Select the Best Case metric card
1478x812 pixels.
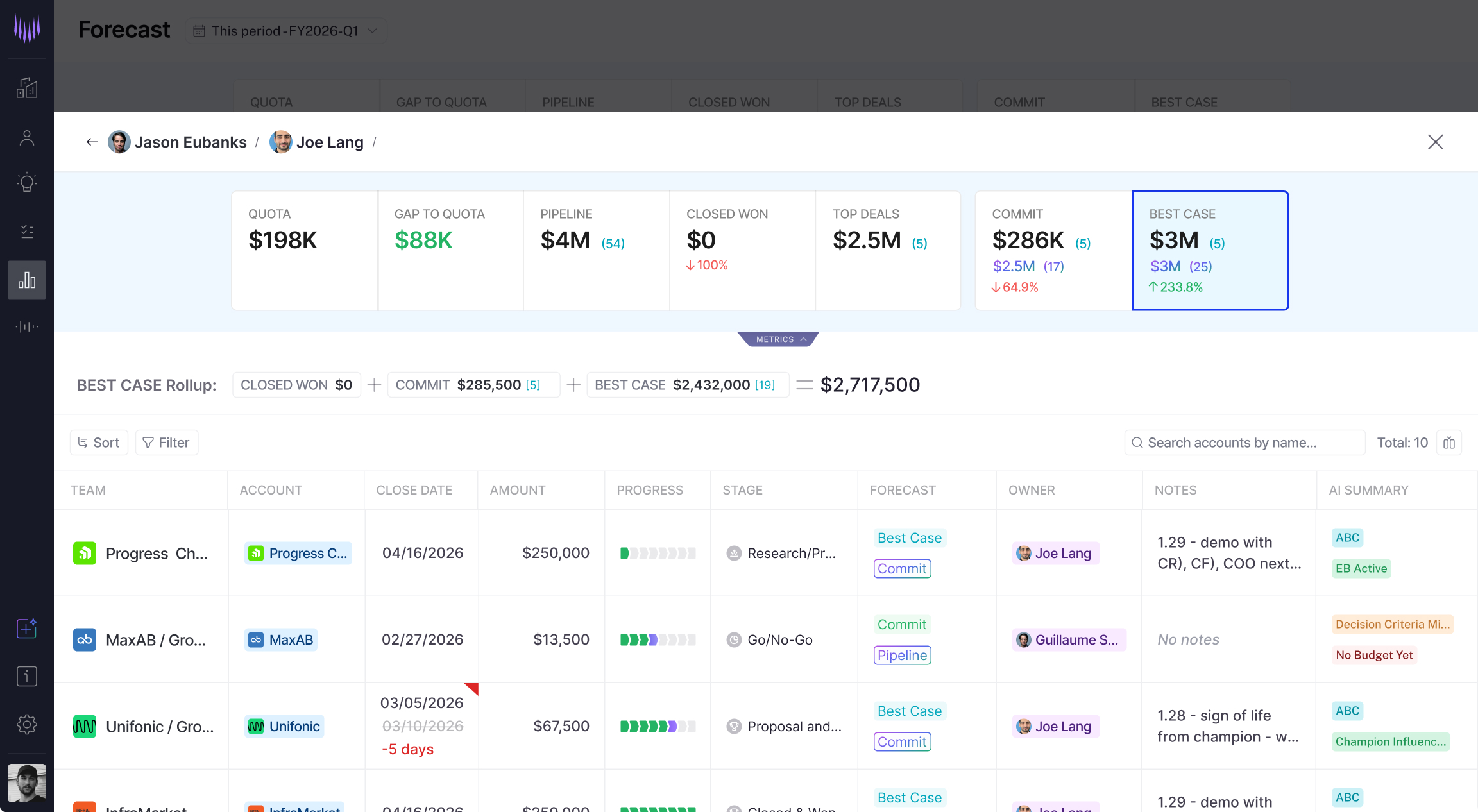pos(1210,250)
